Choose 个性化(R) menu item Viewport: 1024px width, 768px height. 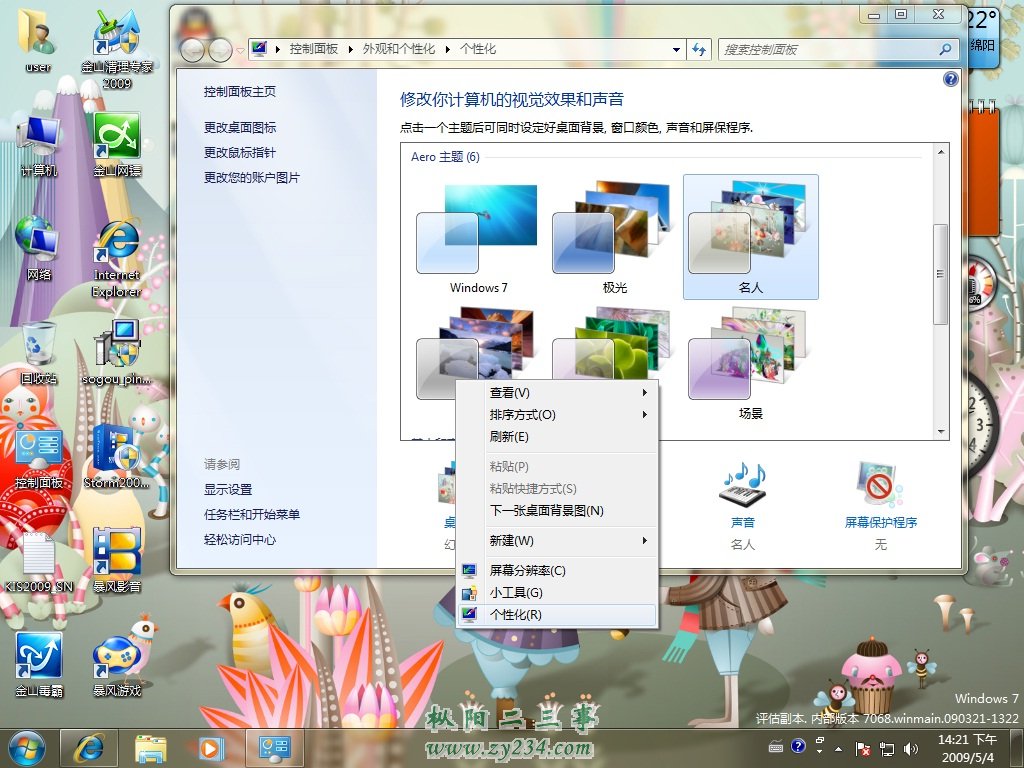[x=557, y=615]
